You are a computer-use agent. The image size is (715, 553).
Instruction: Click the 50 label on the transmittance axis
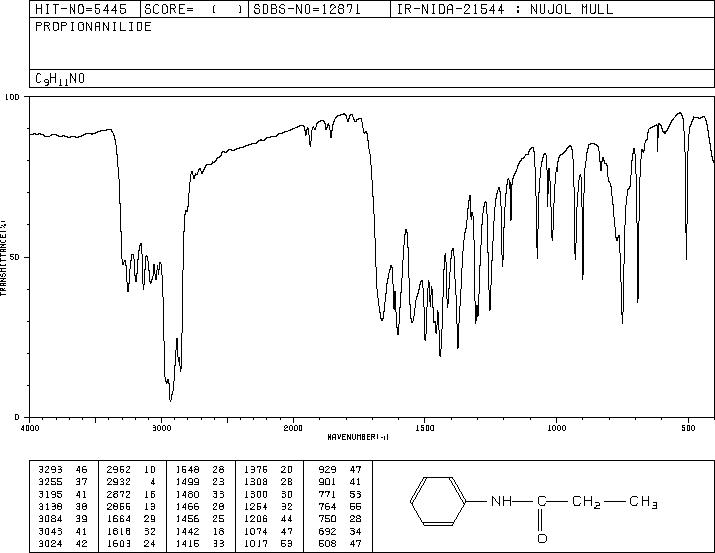pos(15,257)
